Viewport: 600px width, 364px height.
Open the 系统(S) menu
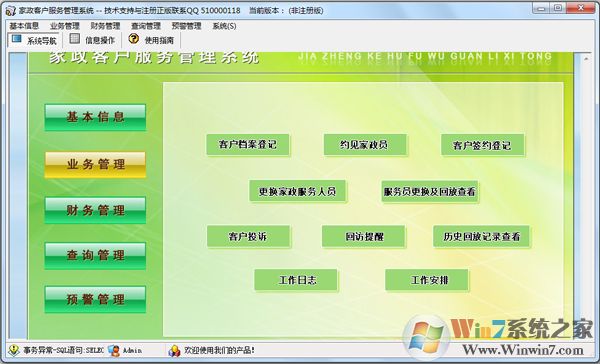(224, 26)
